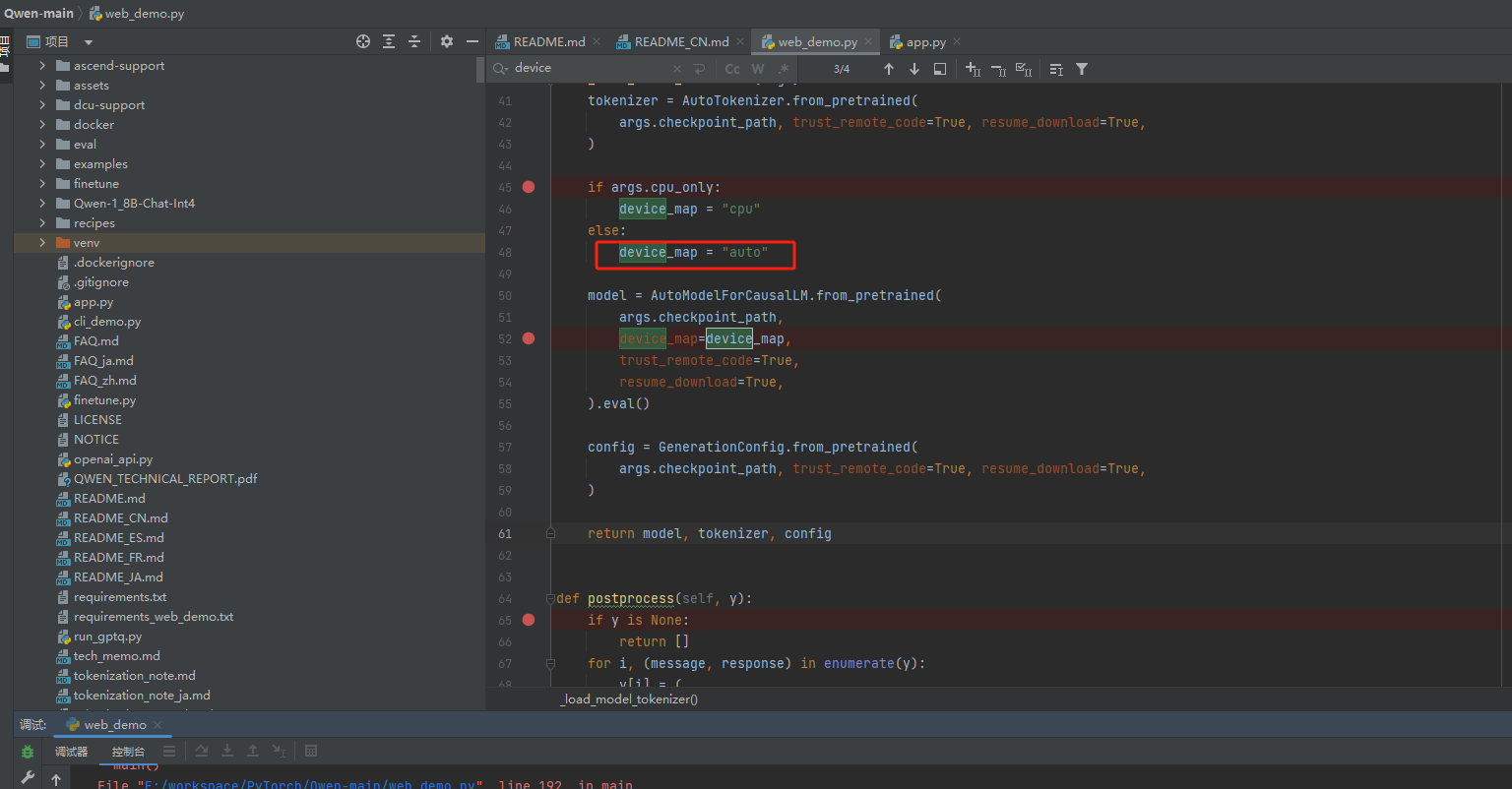Click the select-in-window icon in the search bar
The height and width of the screenshot is (789, 1512).
[940, 69]
